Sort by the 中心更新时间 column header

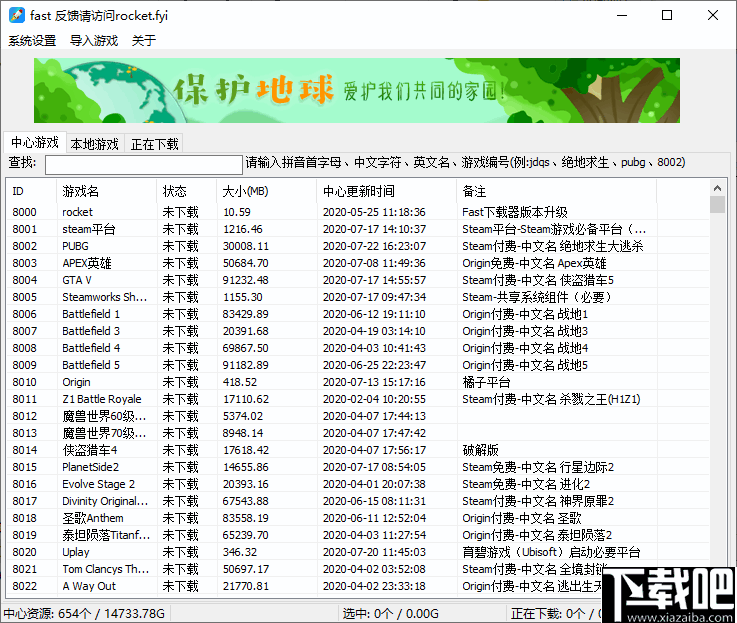tap(387, 191)
